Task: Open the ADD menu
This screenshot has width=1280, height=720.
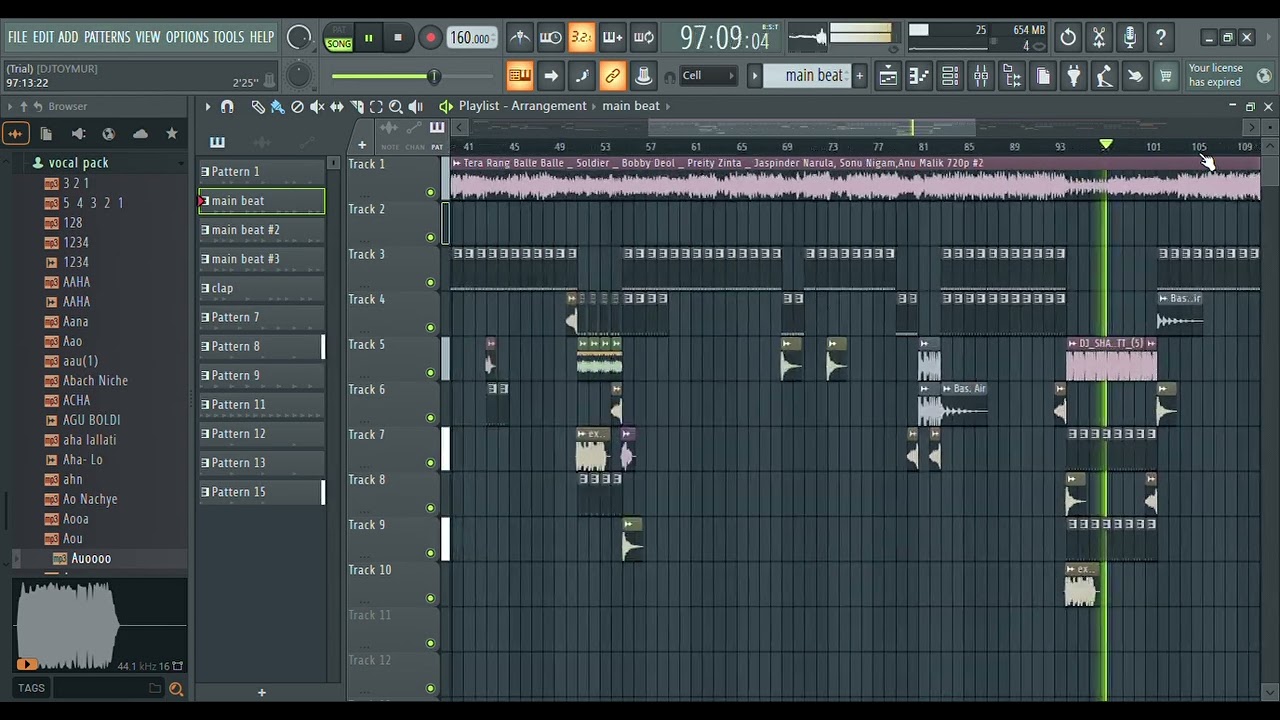Action: pyautogui.click(x=68, y=37)
